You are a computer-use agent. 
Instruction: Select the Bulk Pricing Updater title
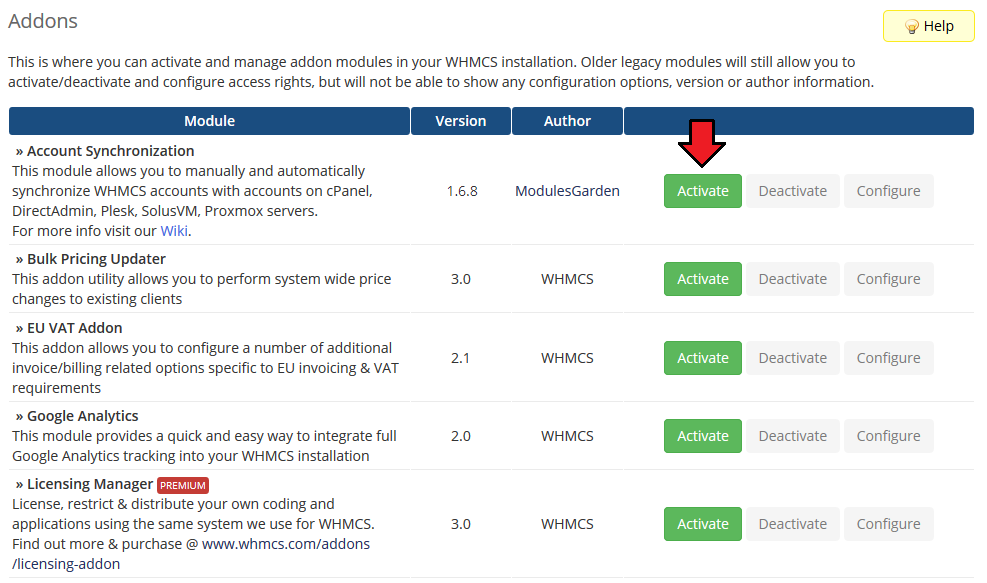(x=96, y=259)
